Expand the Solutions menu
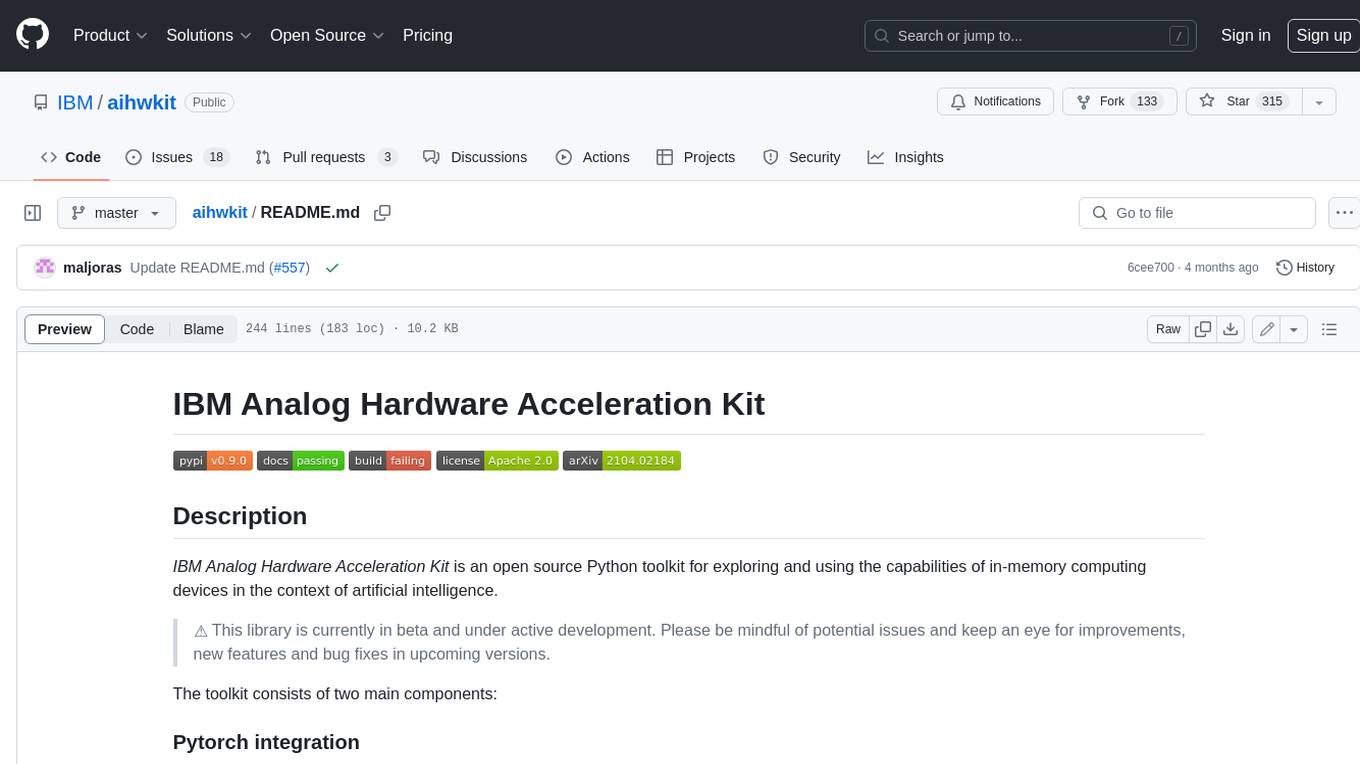Image resolution: width=1360 pixels, height=764 pixels. click(x=209, y=35)
